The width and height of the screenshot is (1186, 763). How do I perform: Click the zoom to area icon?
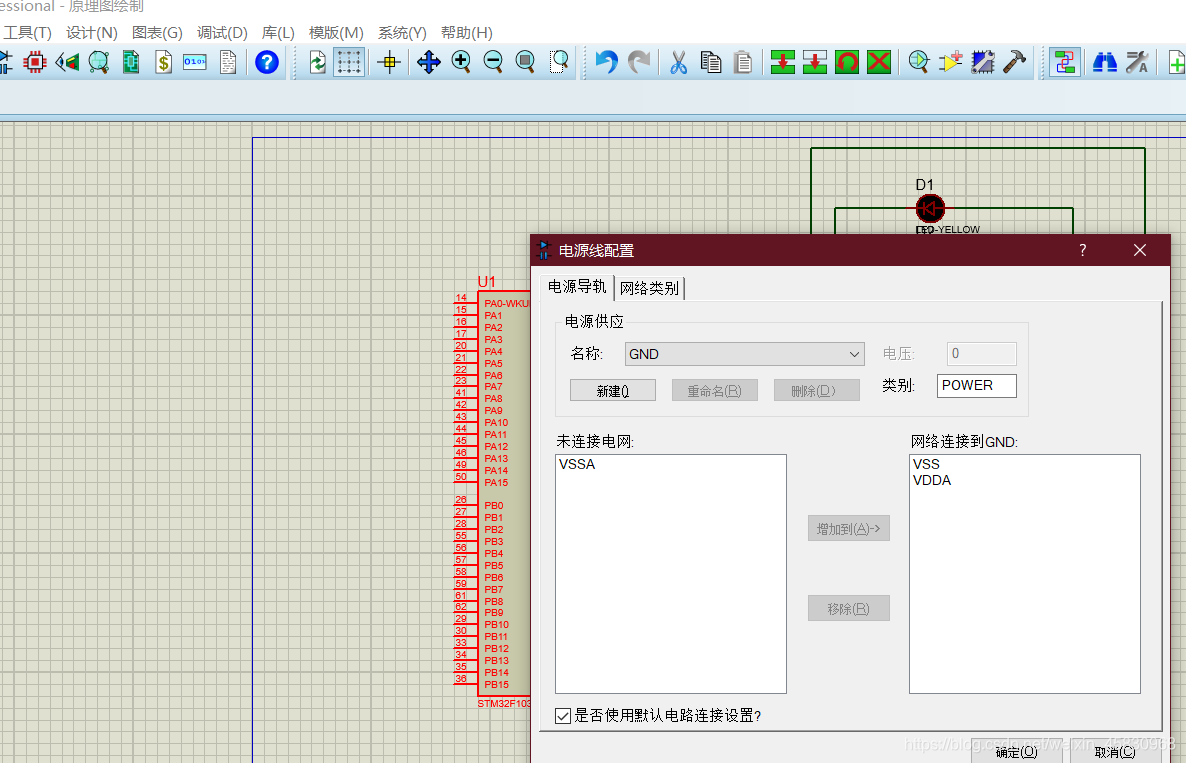(559, 62)
